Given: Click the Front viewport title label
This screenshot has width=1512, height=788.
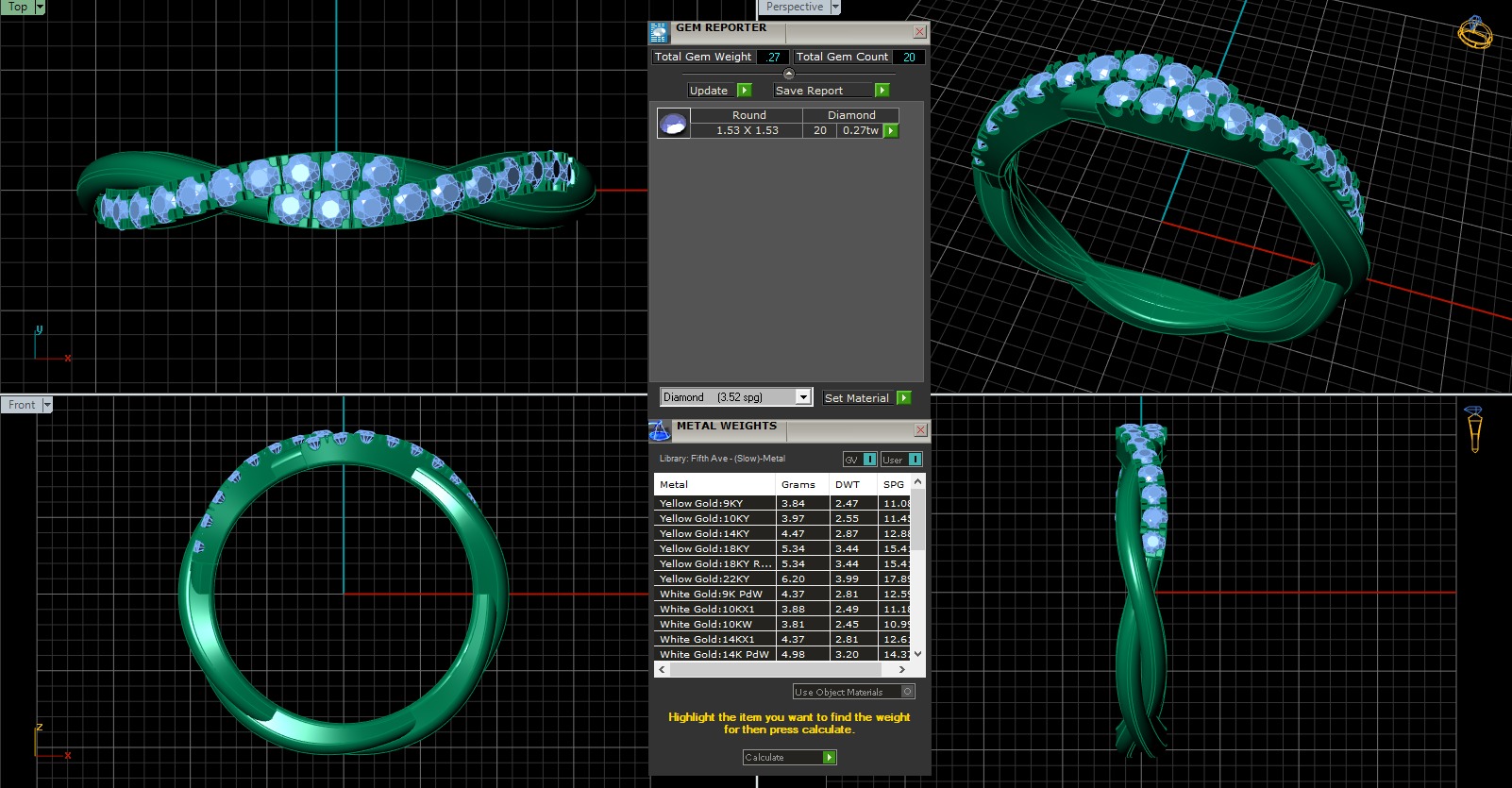Looking at the screenshot, I should click(21, 405).
